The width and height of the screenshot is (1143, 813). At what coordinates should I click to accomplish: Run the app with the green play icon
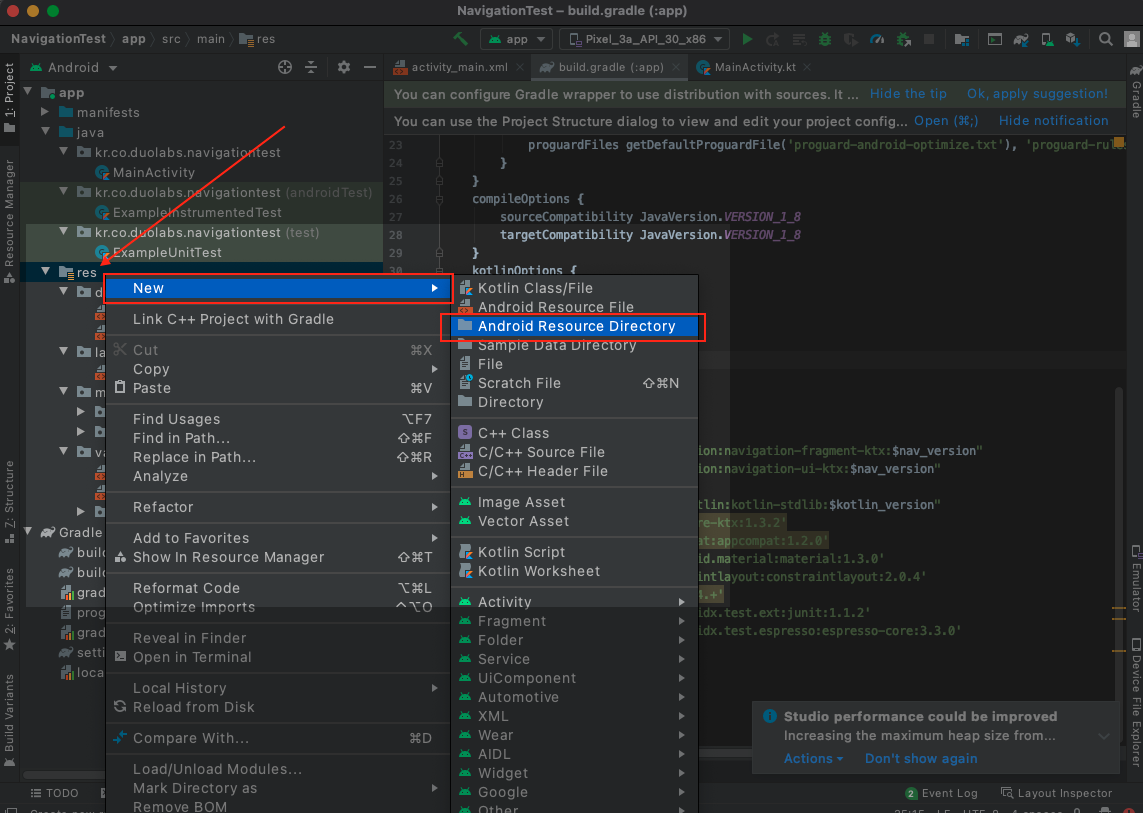(x=747, y=39)
